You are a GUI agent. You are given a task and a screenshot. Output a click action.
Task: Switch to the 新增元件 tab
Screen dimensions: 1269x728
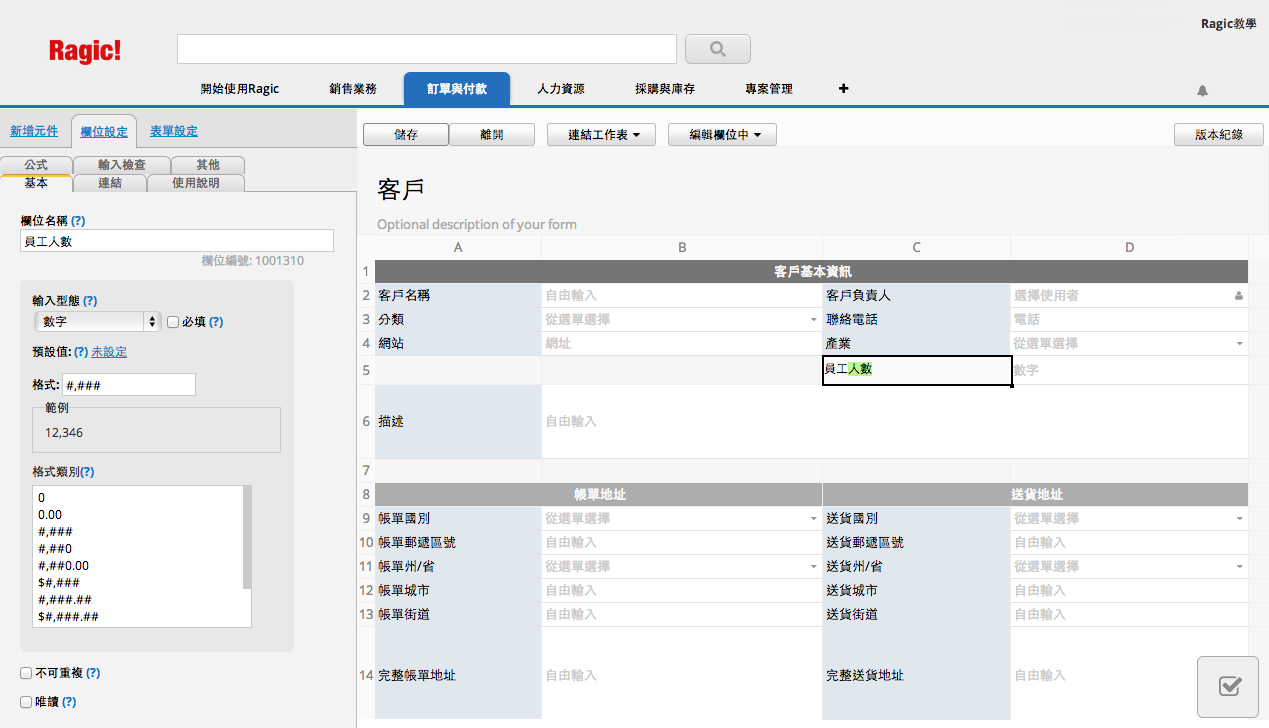pyautogui.click(x=34, y=131)
